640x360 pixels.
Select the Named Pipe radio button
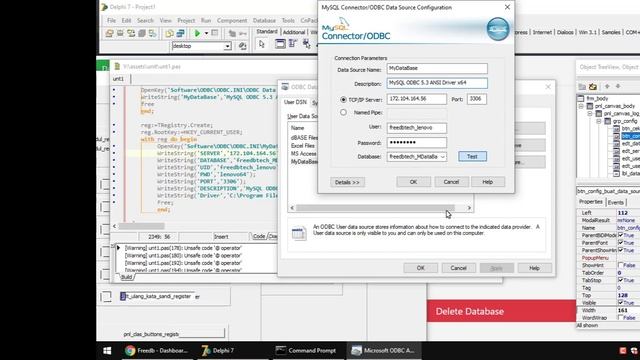343,112
